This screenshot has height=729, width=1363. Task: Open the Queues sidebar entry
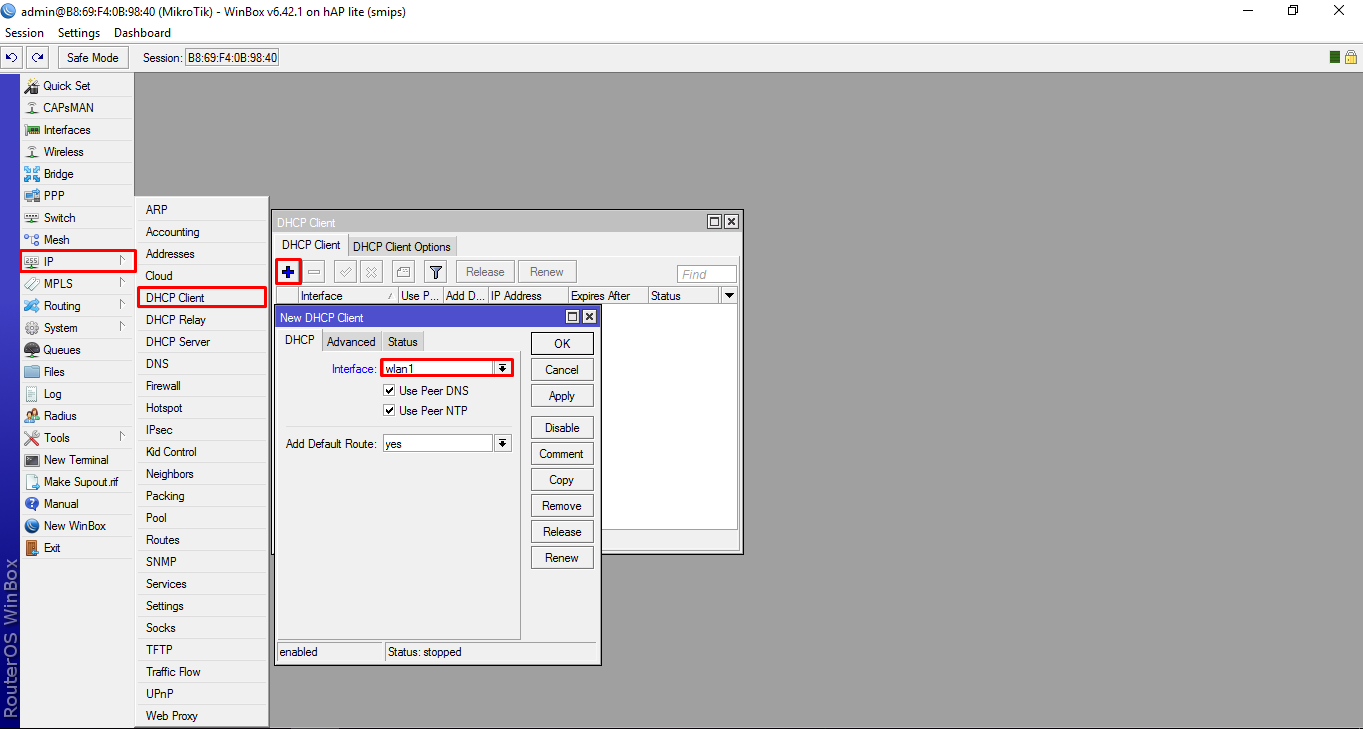(77, 350)
